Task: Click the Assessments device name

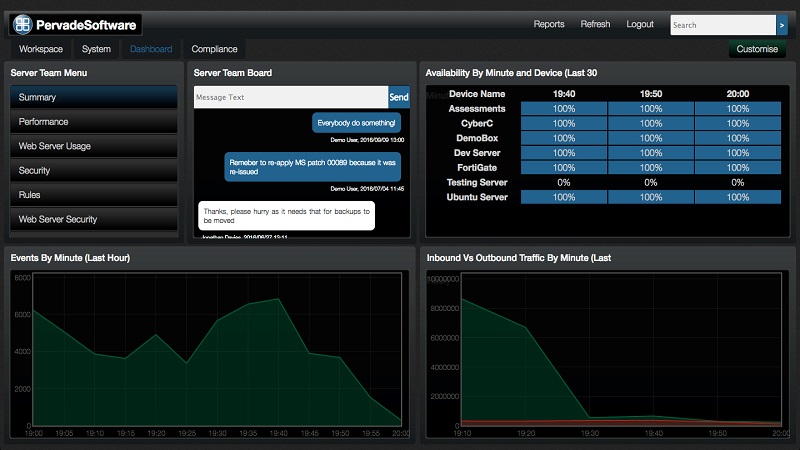Action: (477, 109)
